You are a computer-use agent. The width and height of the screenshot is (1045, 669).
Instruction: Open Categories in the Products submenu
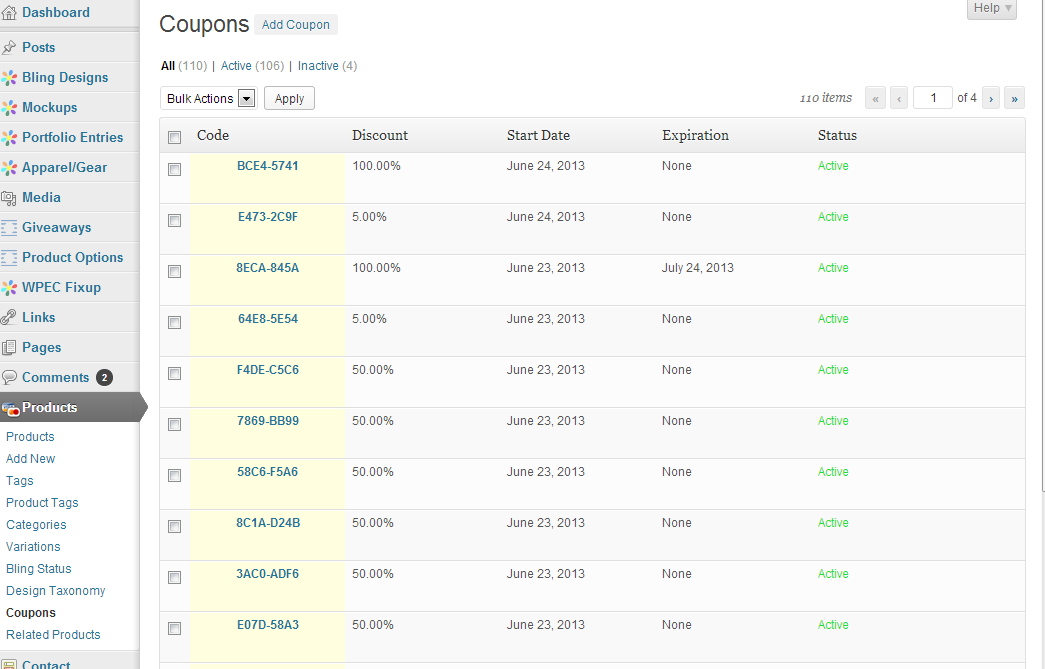pos(36,525)
